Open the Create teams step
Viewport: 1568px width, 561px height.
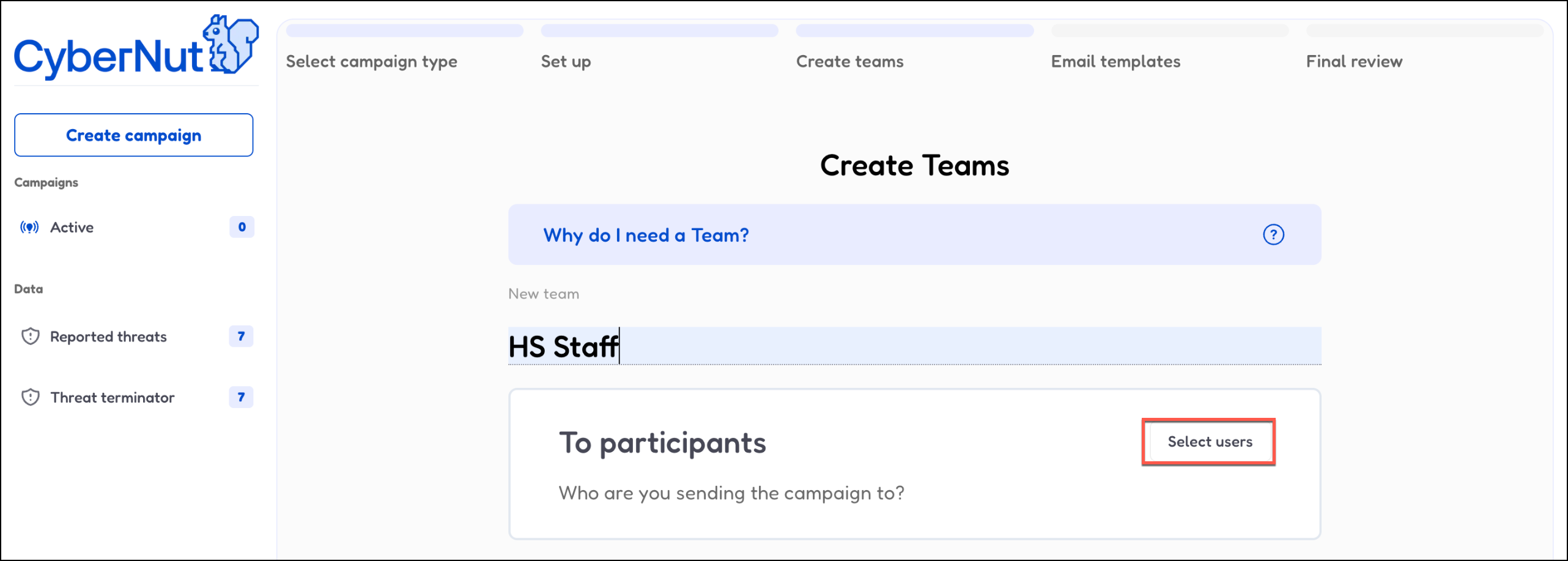tap(849, 61)
